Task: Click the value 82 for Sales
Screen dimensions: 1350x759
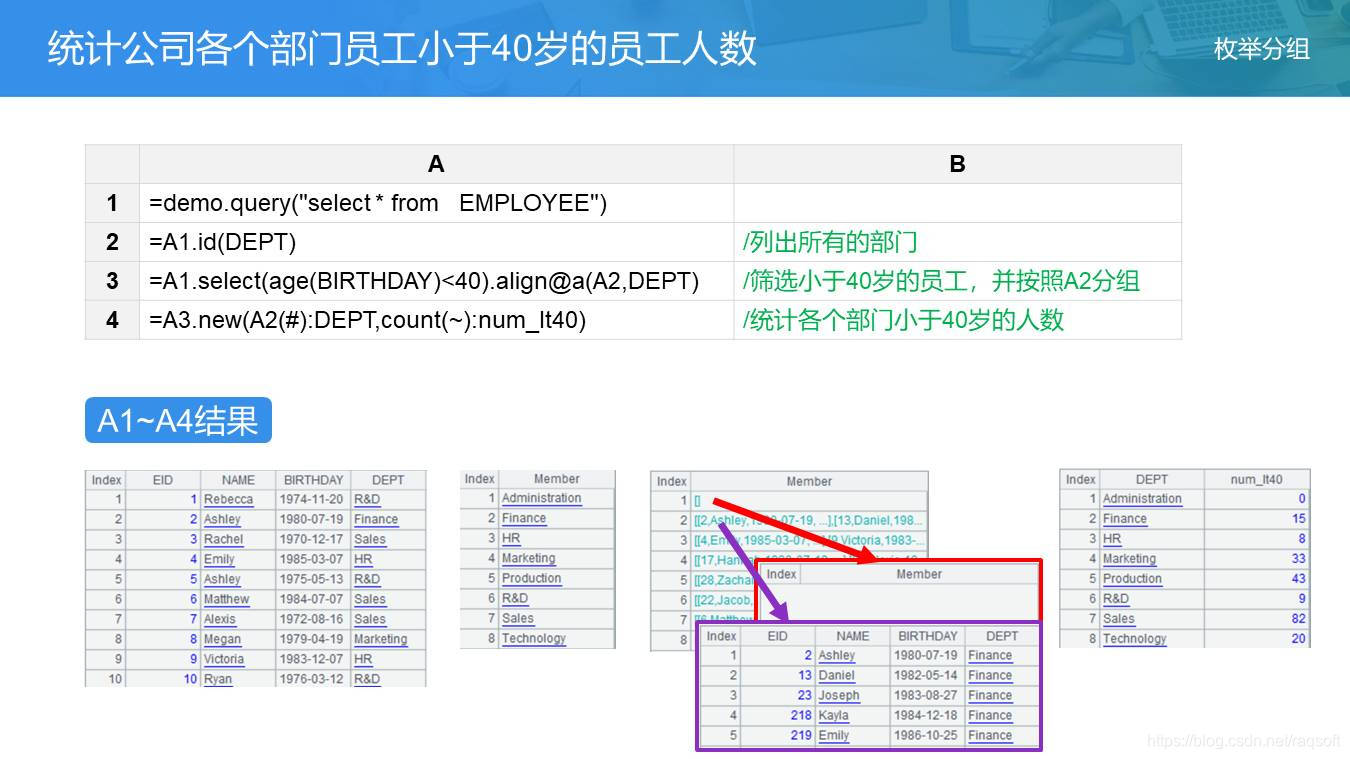Action: 1298,619
